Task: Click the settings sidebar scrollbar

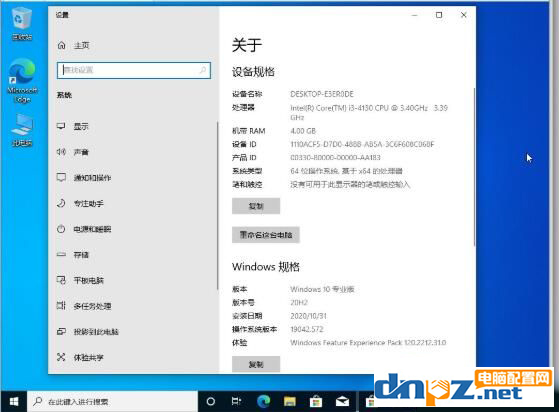Action: [x=217, y=206]
